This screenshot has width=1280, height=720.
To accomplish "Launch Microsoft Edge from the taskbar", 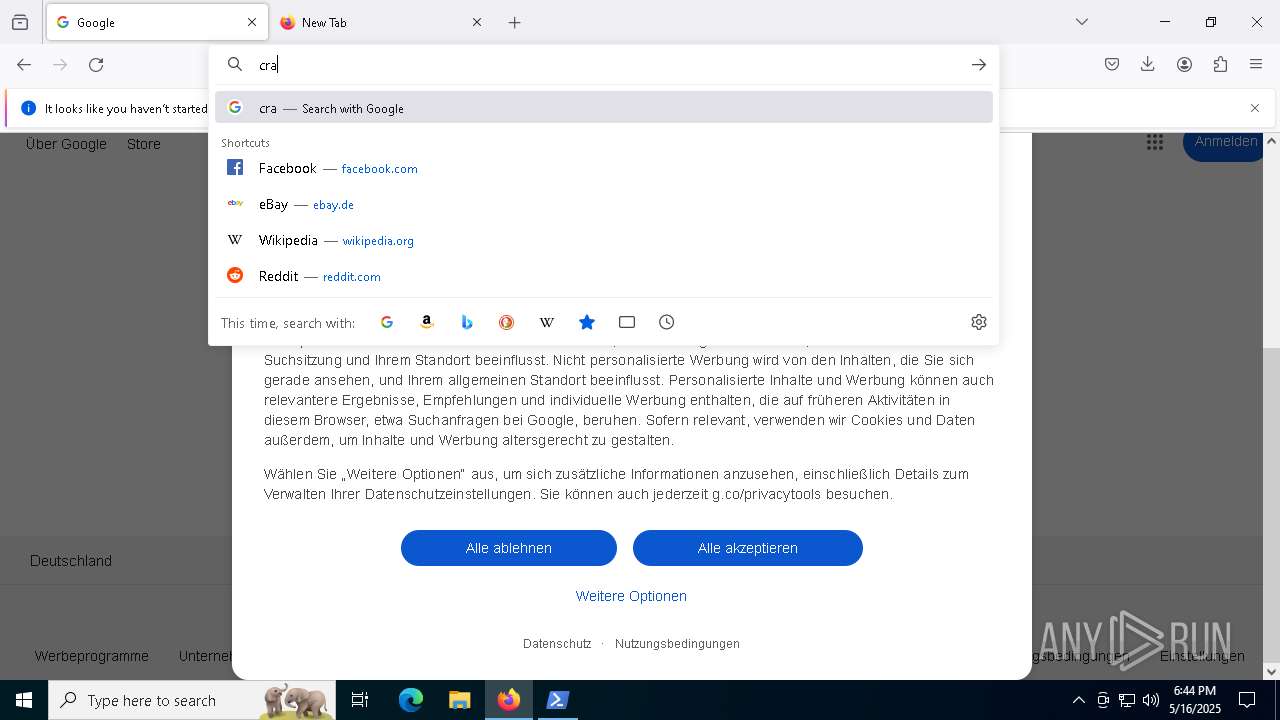I will point(411,700).
